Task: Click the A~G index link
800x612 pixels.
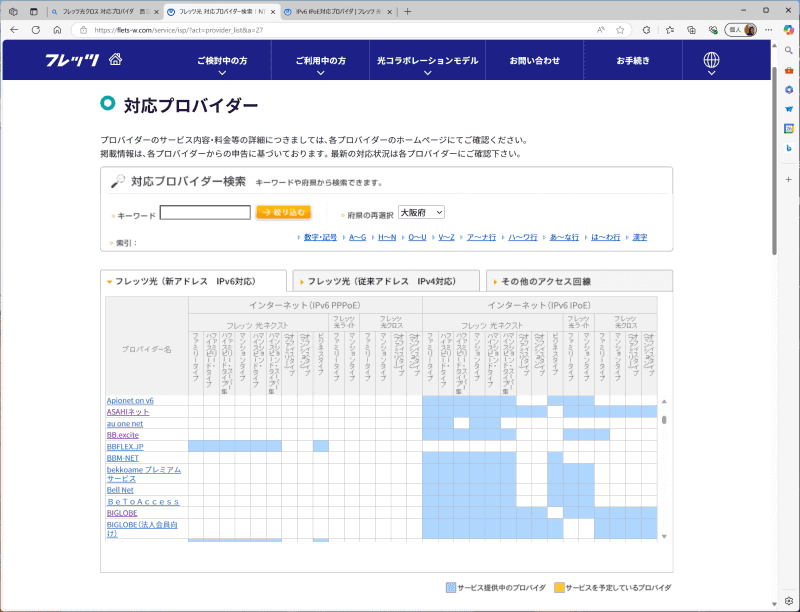Action: pyautogui.click(x=358, y=237)
